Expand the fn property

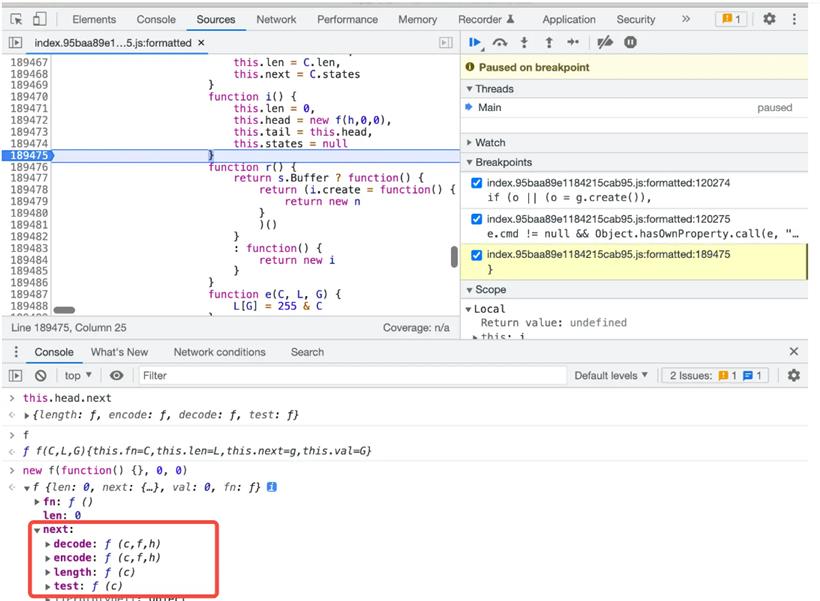tap(37, 502)
